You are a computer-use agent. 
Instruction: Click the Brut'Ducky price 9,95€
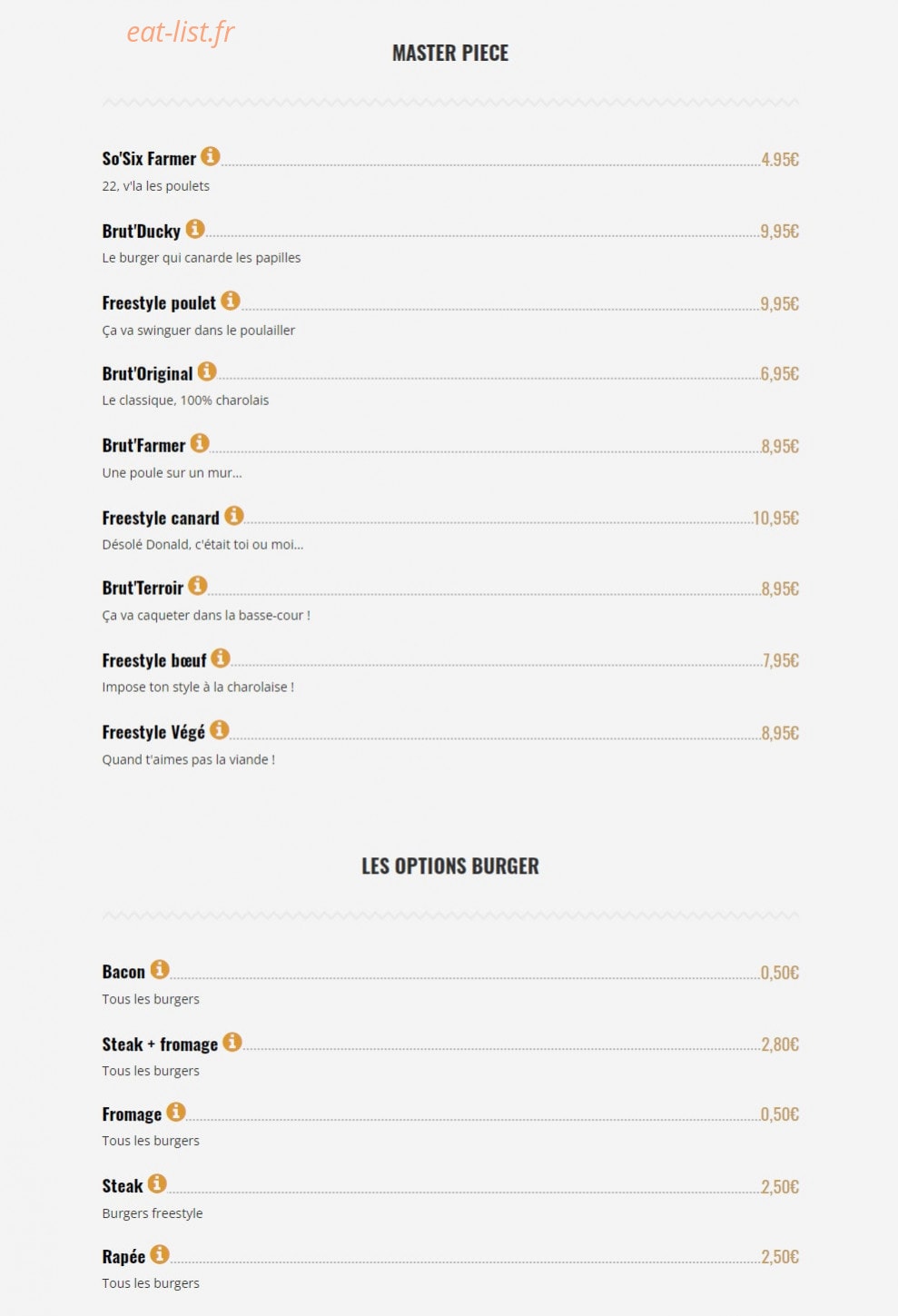point(779,232)
